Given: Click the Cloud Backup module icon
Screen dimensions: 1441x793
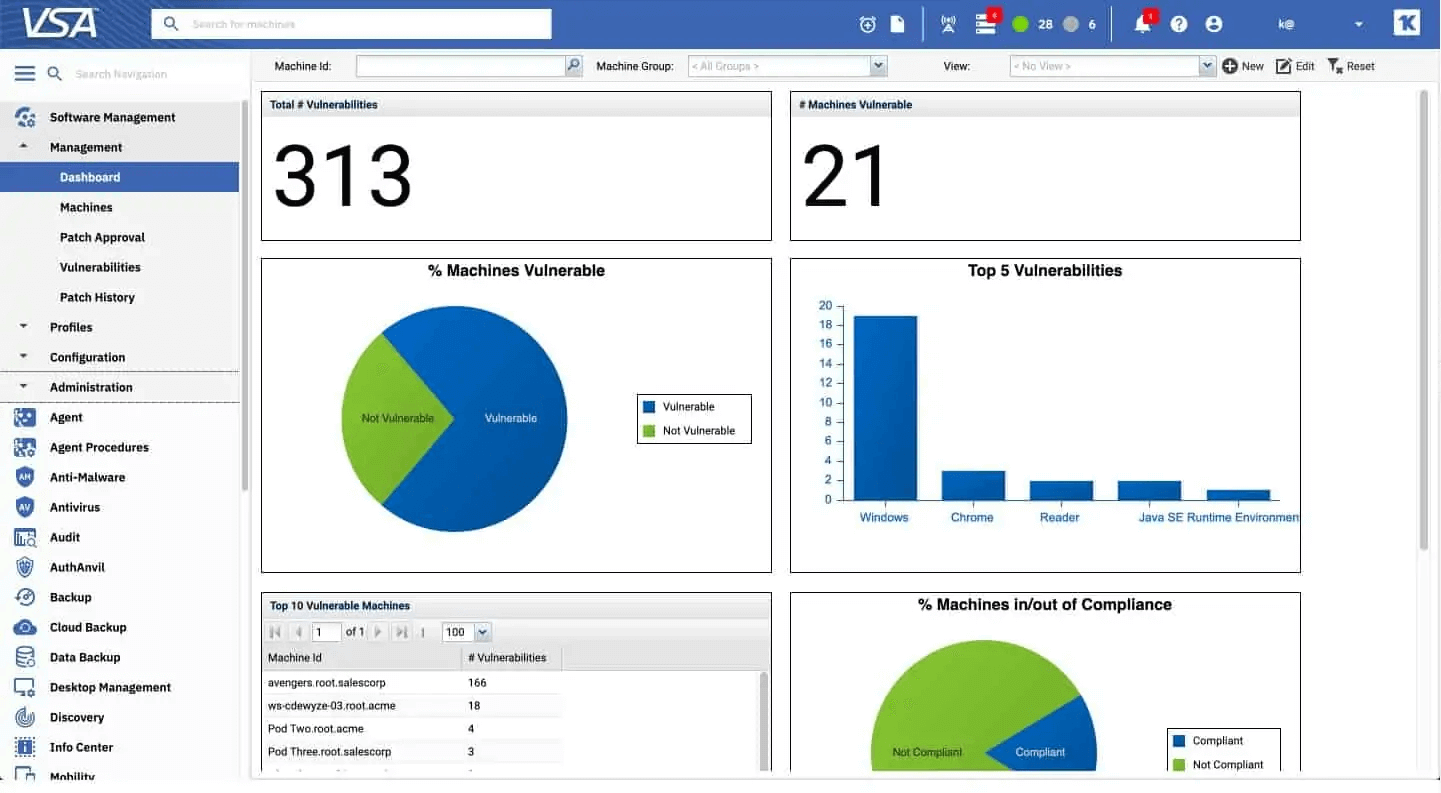Looking at the screenshot, I should pos(25,627).
